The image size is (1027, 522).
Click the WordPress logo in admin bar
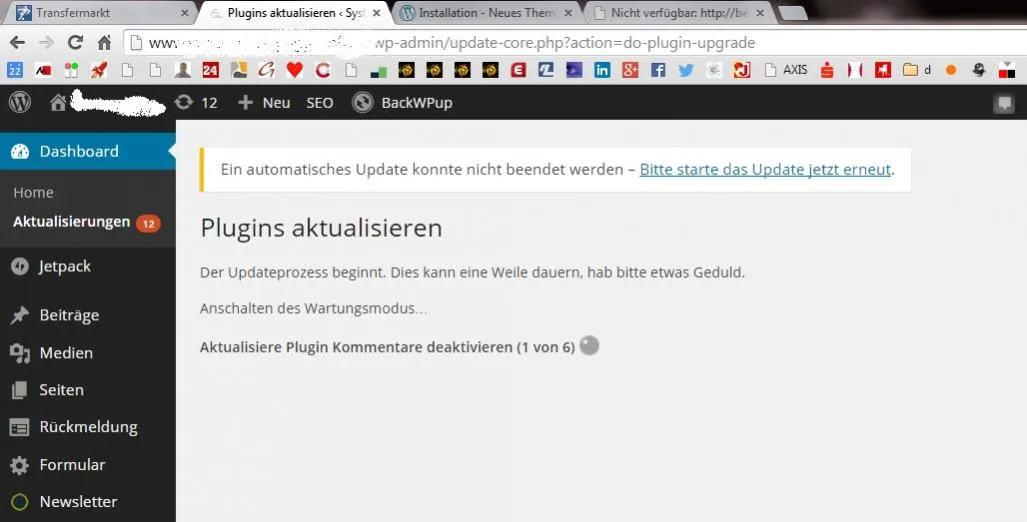coord(20,102)
